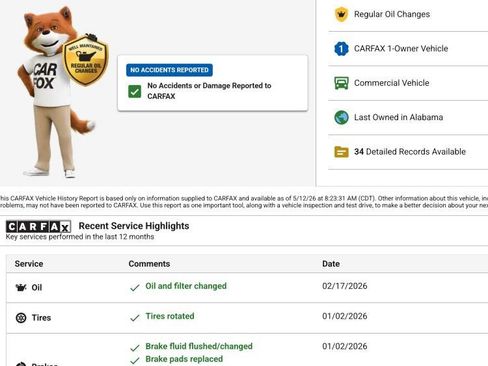Click the Car Fox mascot image
Screen dimensions: 488x366
57,92
